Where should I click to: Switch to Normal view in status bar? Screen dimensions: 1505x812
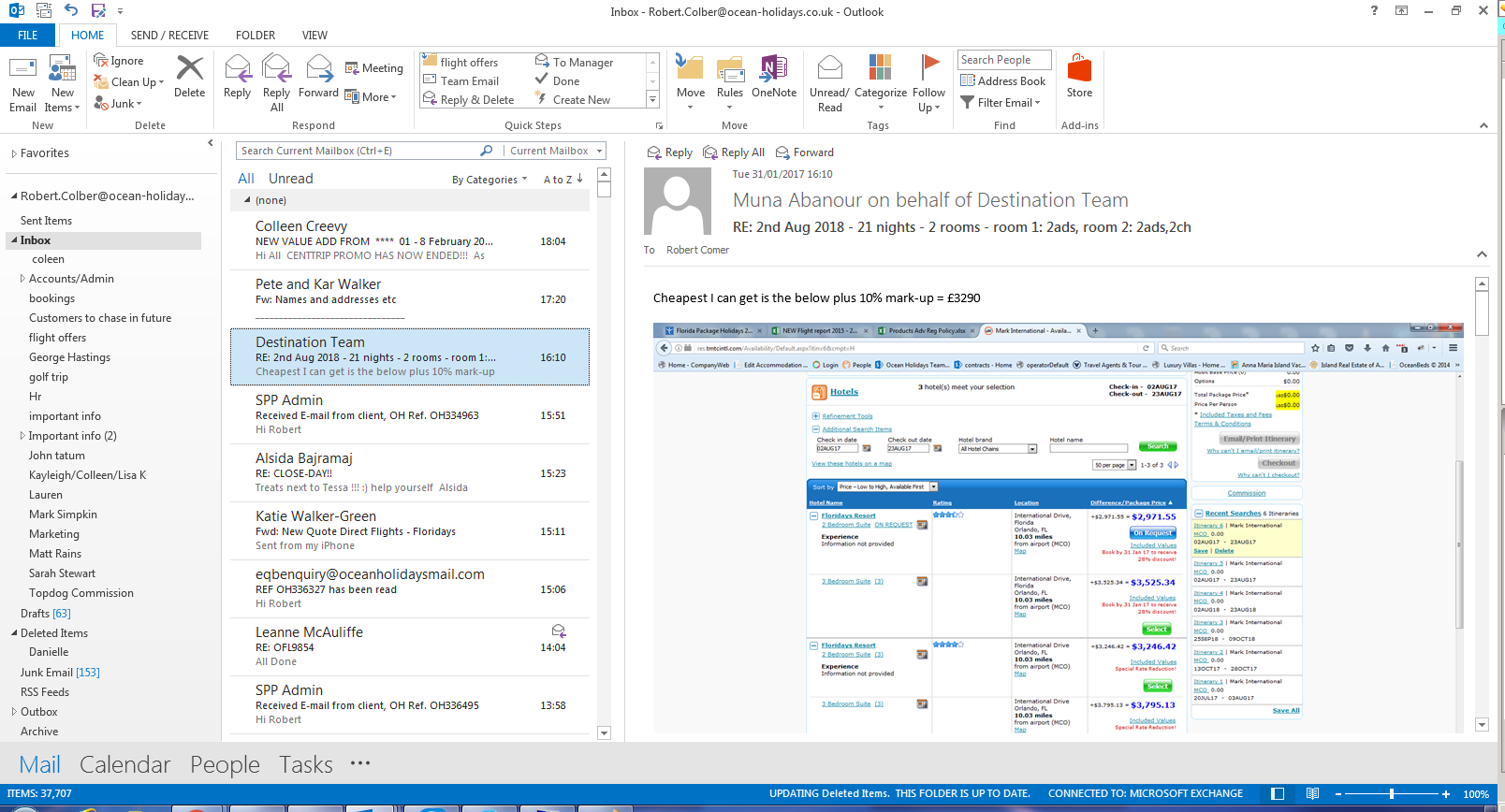coord(1278,794)
